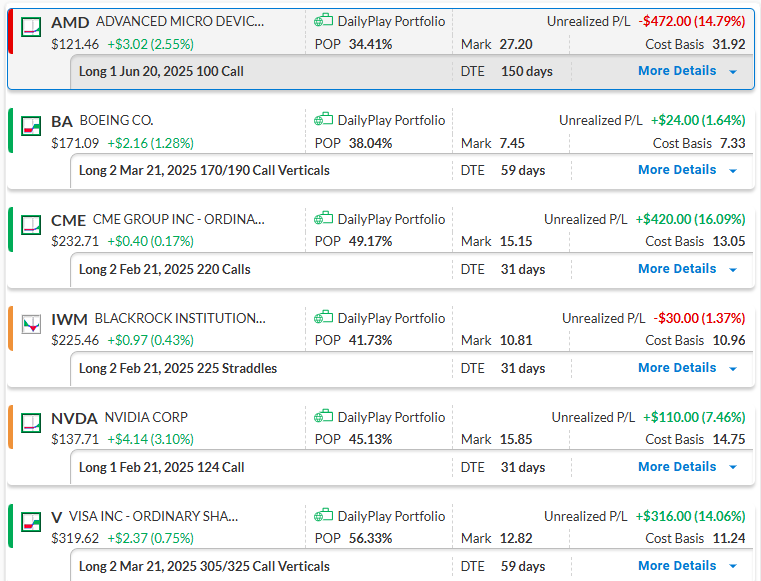Open the V risk graph icon
The height and width of the screenshot is (581, 761).
tap(31, 522)
